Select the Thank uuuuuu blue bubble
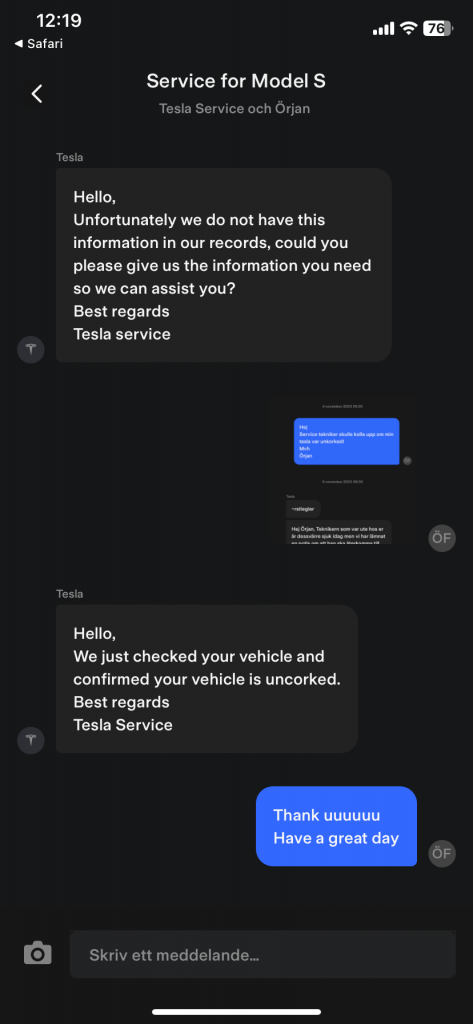 336,826
